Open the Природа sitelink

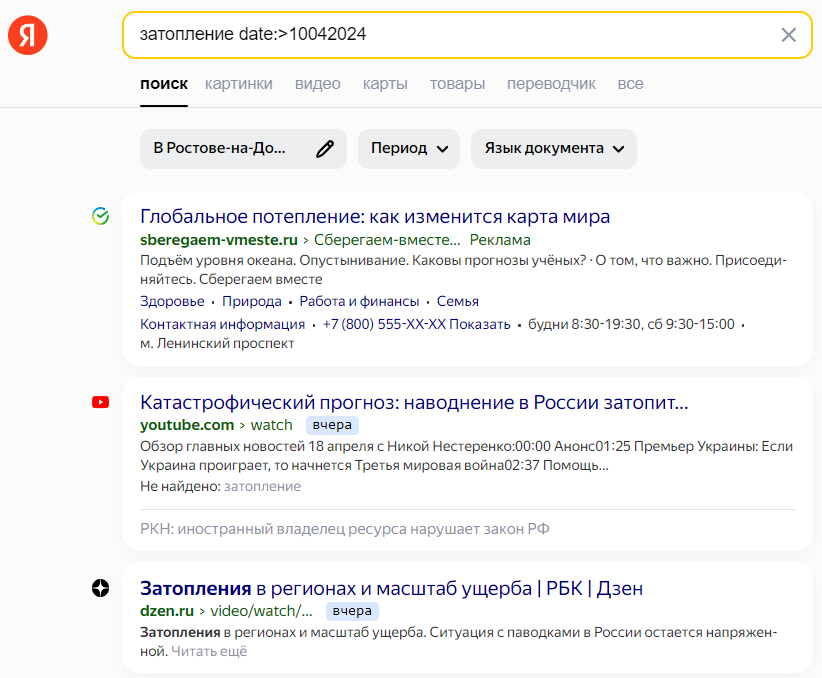pyautogui.click(x=252, y=302)
